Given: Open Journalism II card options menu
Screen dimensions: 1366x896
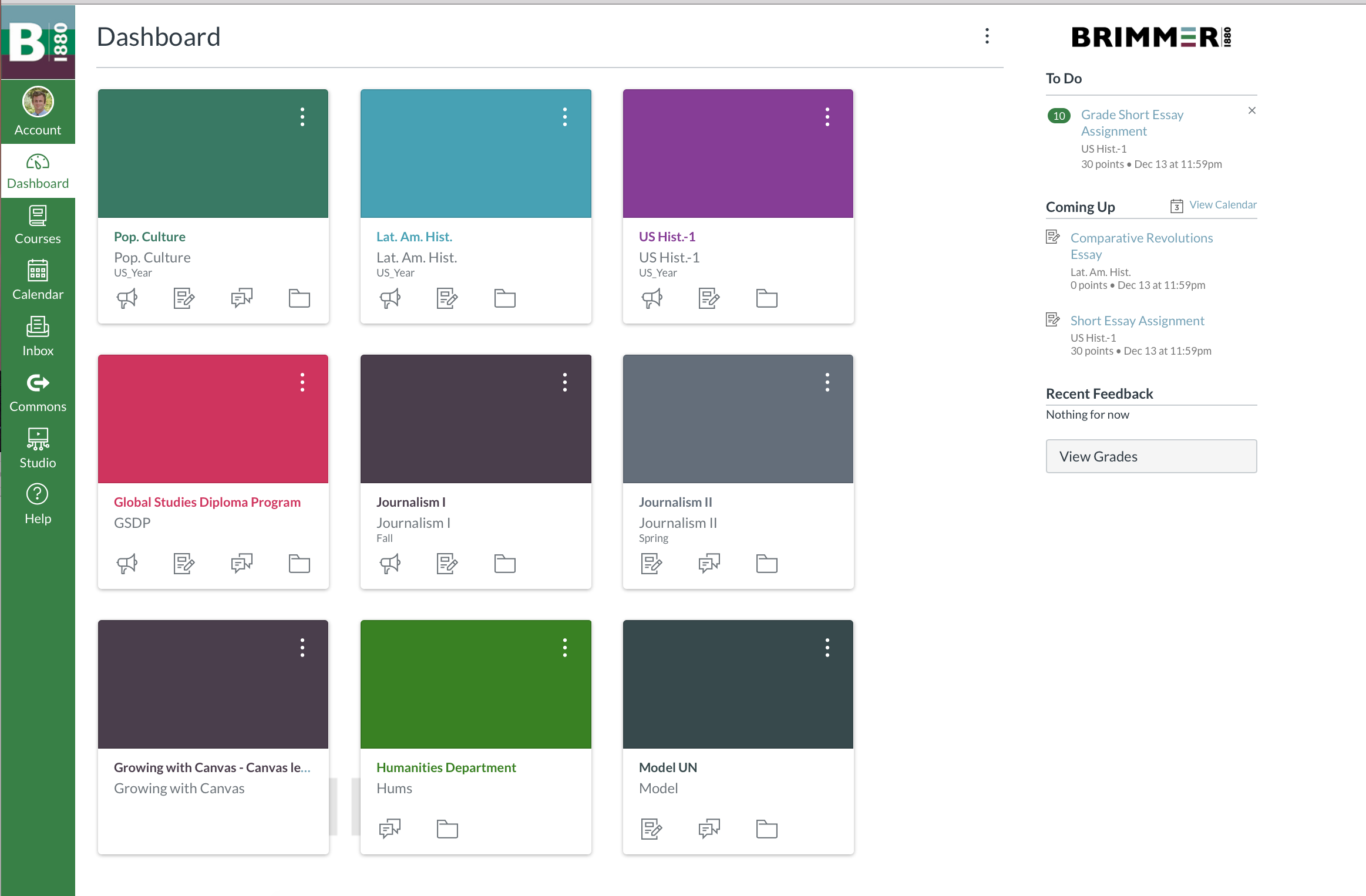Looking at the screenshot, I should (827, 382).
